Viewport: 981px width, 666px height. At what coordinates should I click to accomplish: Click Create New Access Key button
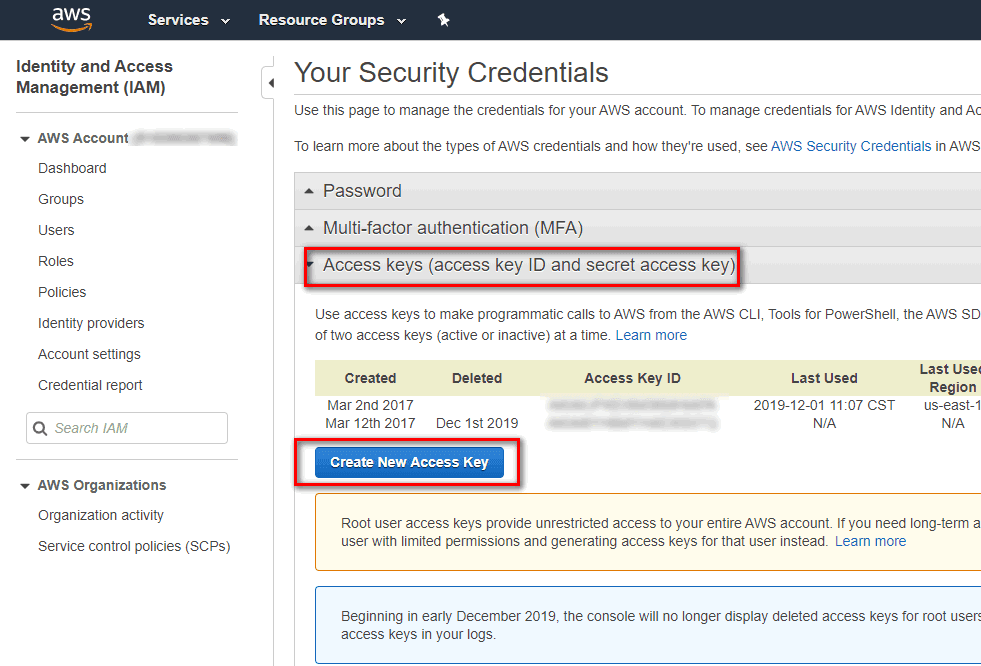coord(409,463)
